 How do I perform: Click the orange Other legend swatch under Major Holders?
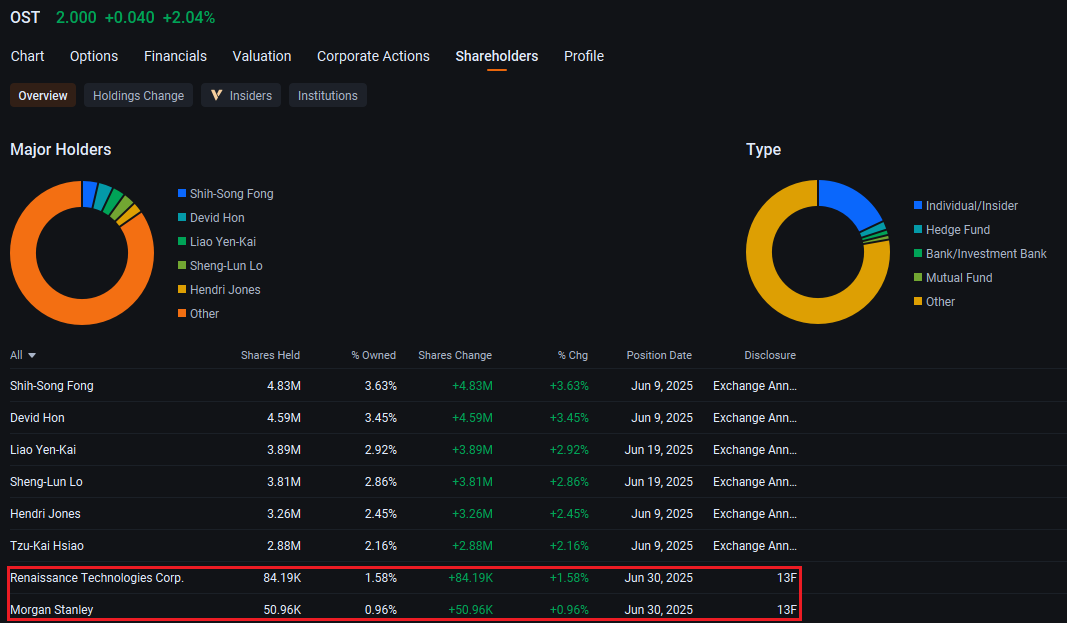pyautogui.click(x=182, y=314)
